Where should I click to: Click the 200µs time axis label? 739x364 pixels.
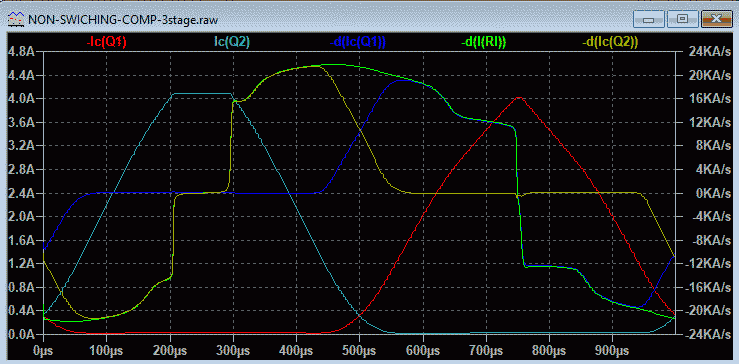tap(170, 352)
